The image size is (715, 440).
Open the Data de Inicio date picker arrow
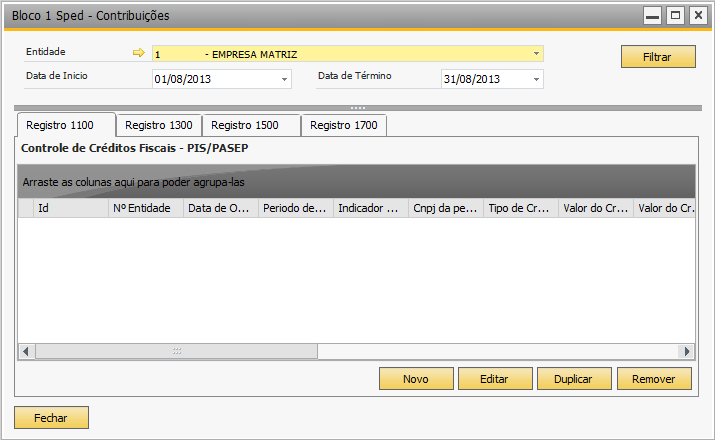[x=285, y=79]
